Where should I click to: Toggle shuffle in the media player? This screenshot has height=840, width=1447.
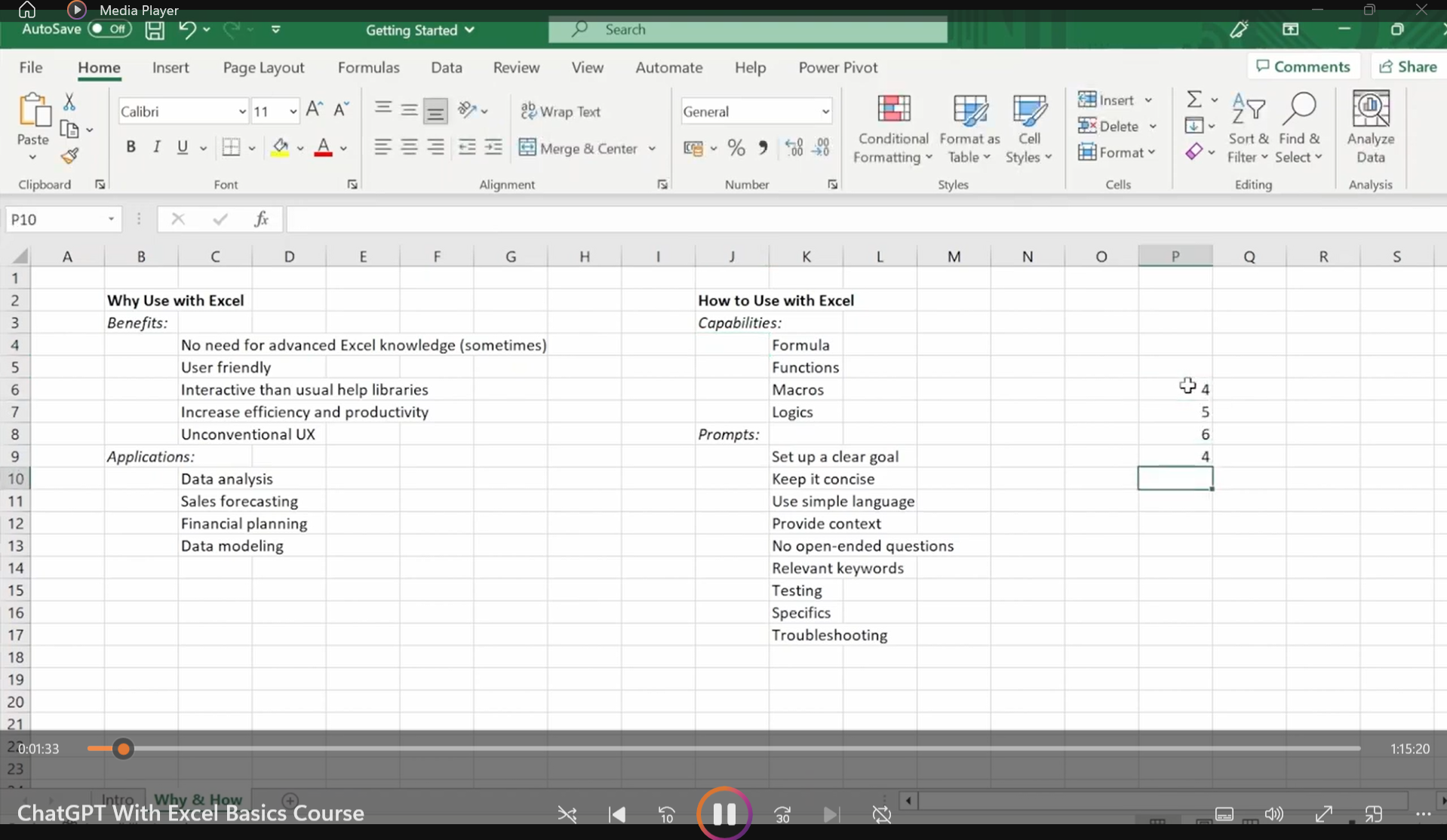567,814
